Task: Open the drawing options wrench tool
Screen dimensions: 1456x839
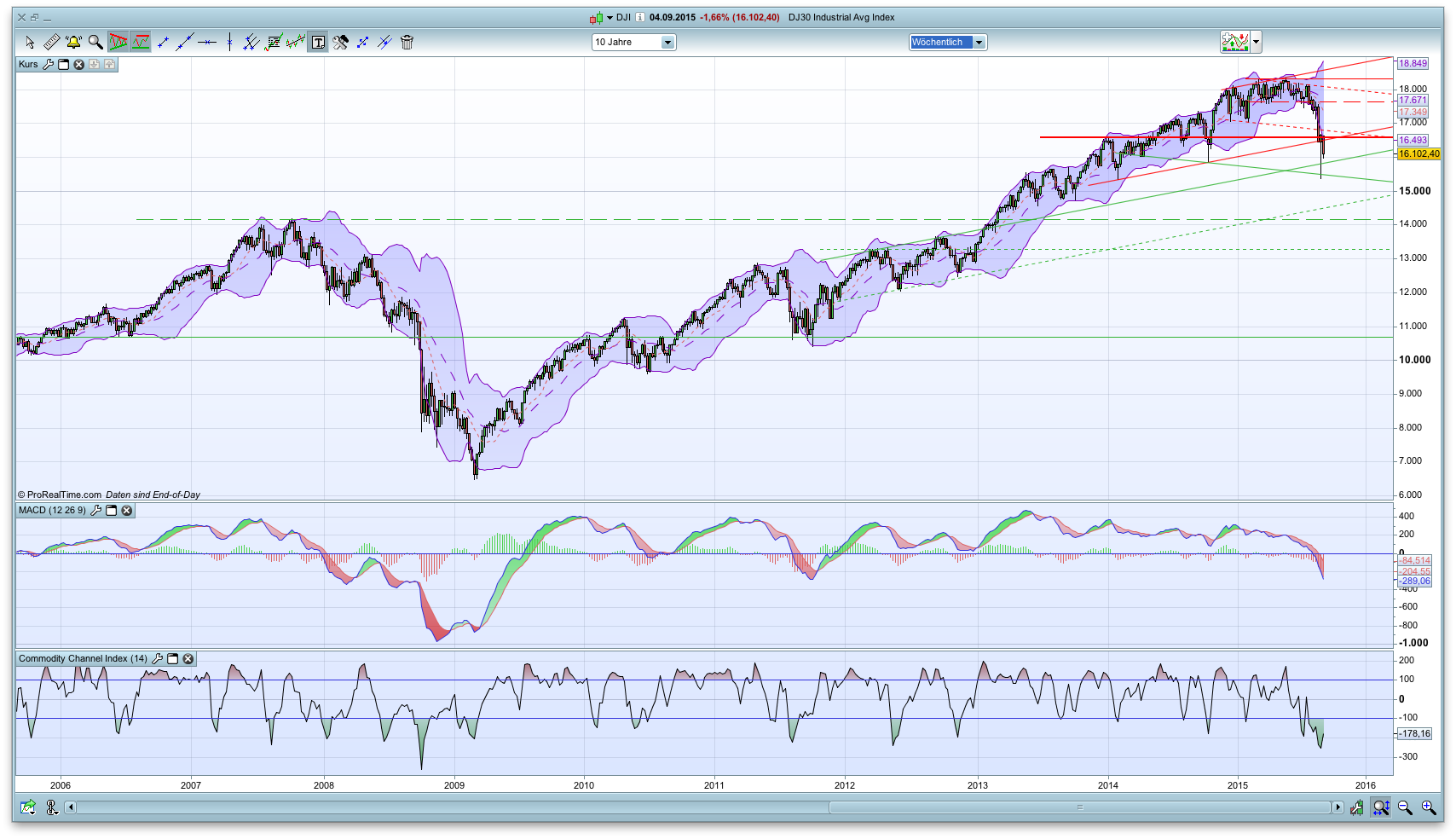Action: click(x=340, y=42)
